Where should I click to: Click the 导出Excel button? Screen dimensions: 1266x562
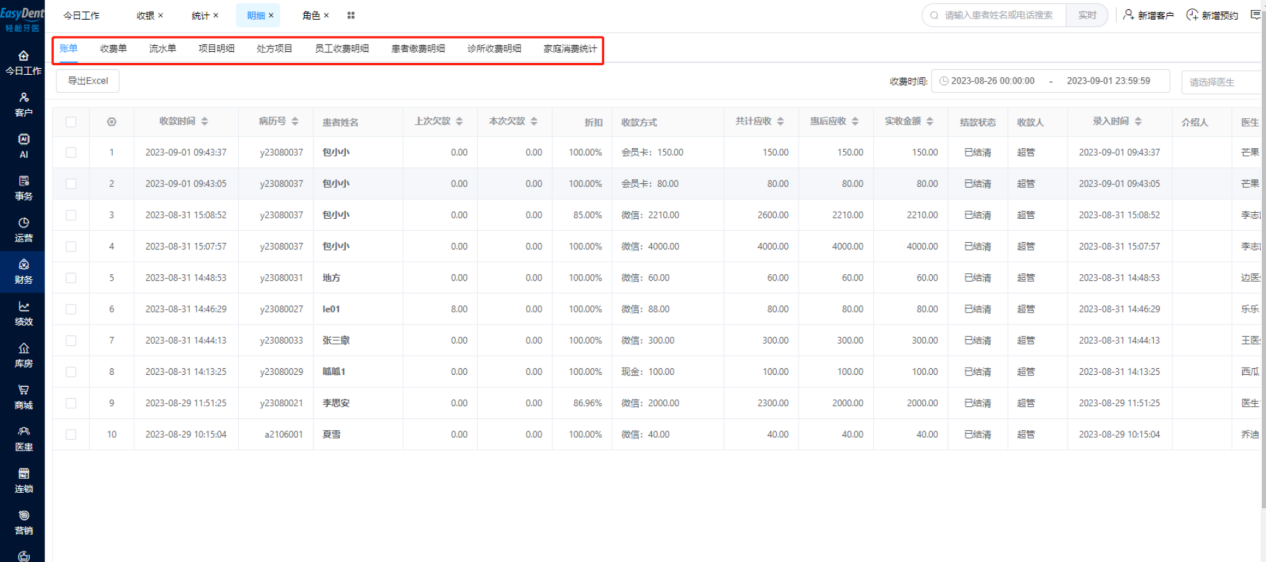(x=88, y=81)
